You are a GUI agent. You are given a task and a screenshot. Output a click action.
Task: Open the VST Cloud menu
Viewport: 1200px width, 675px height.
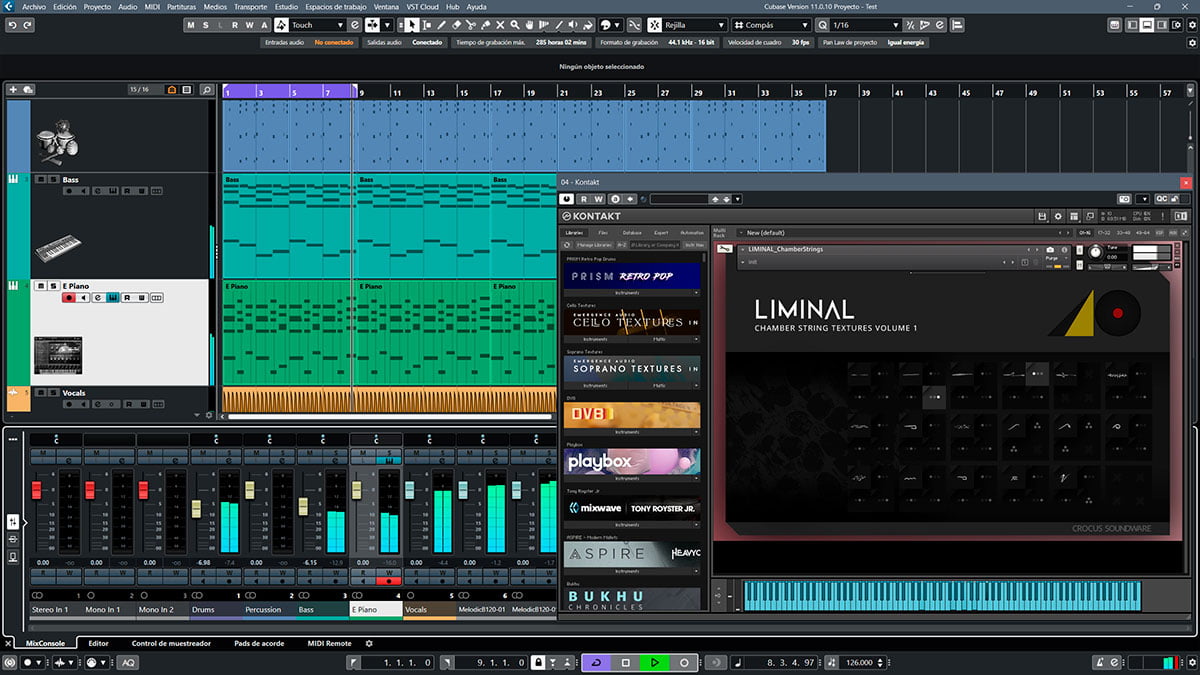421,6
